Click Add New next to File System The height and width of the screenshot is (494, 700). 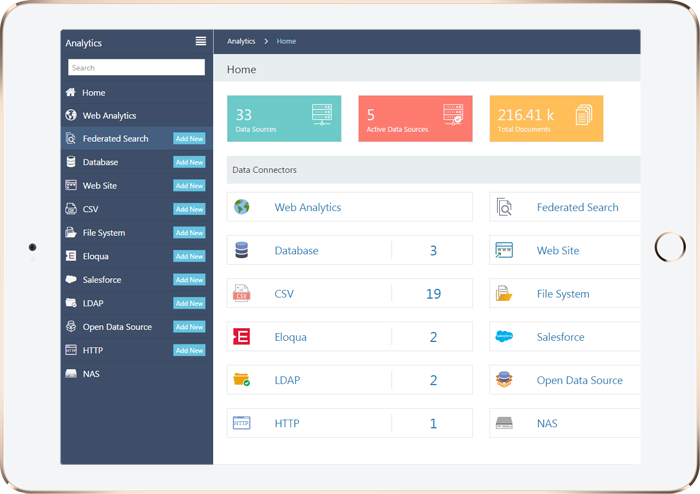[x=189, y=232]
